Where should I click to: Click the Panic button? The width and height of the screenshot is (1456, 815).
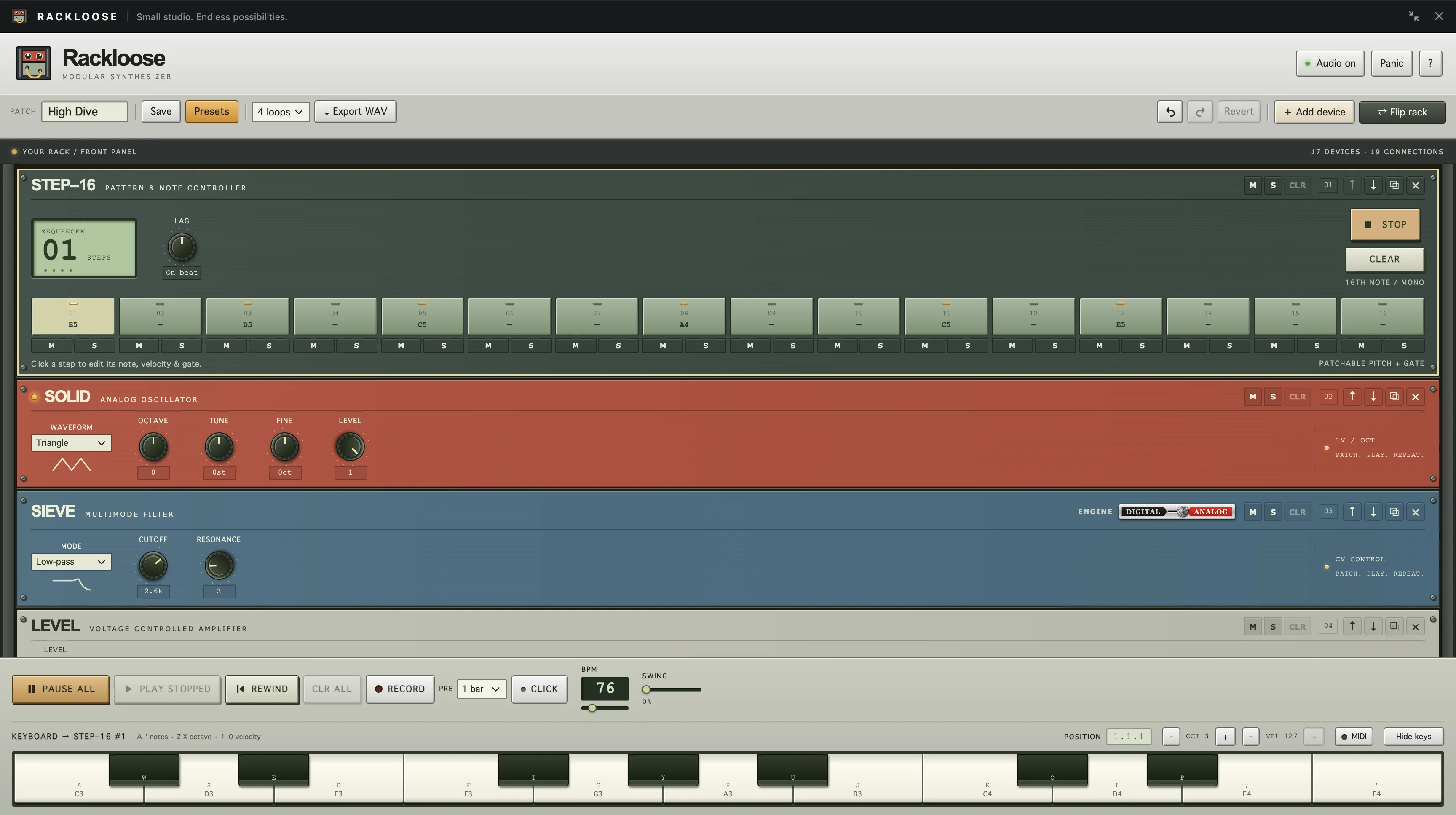click(x=1391, y=63)
